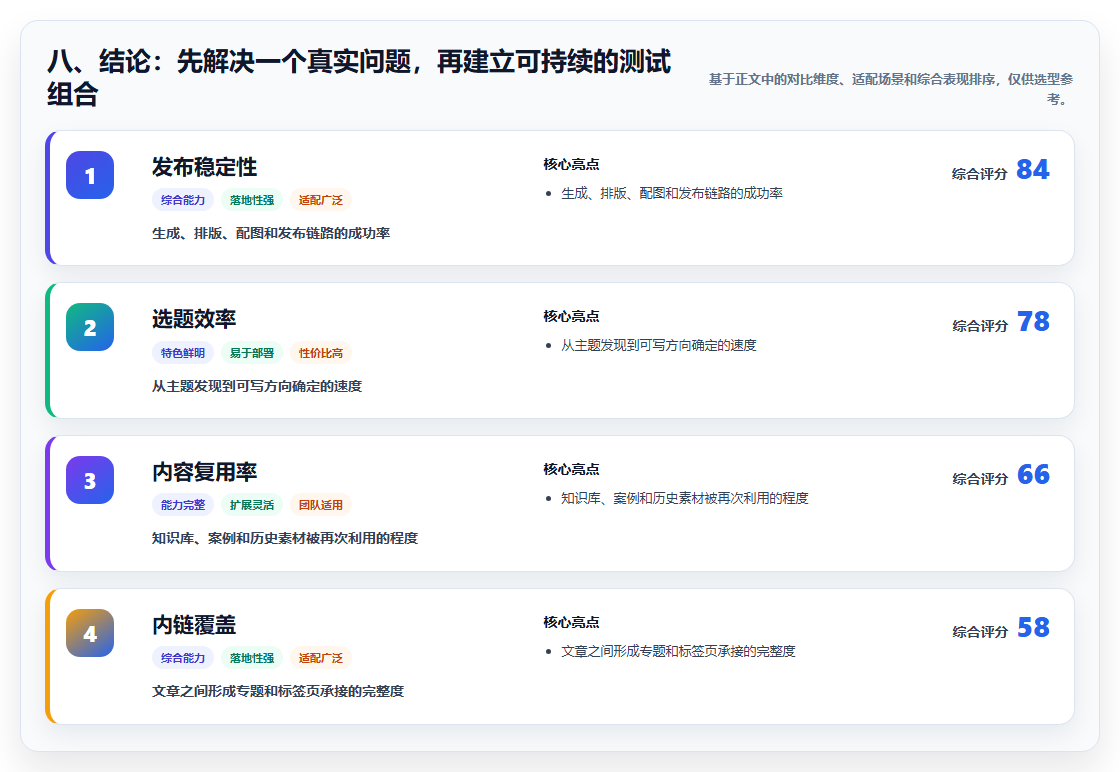Click the score 78
Image resolution: width=1120 pixels, height=772 pixels.
pos(1033,321)
